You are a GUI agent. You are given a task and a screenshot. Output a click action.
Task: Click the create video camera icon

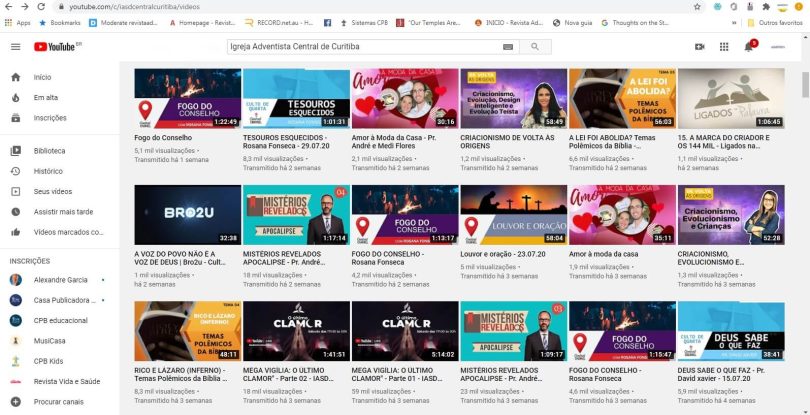[x=699, y=47]
